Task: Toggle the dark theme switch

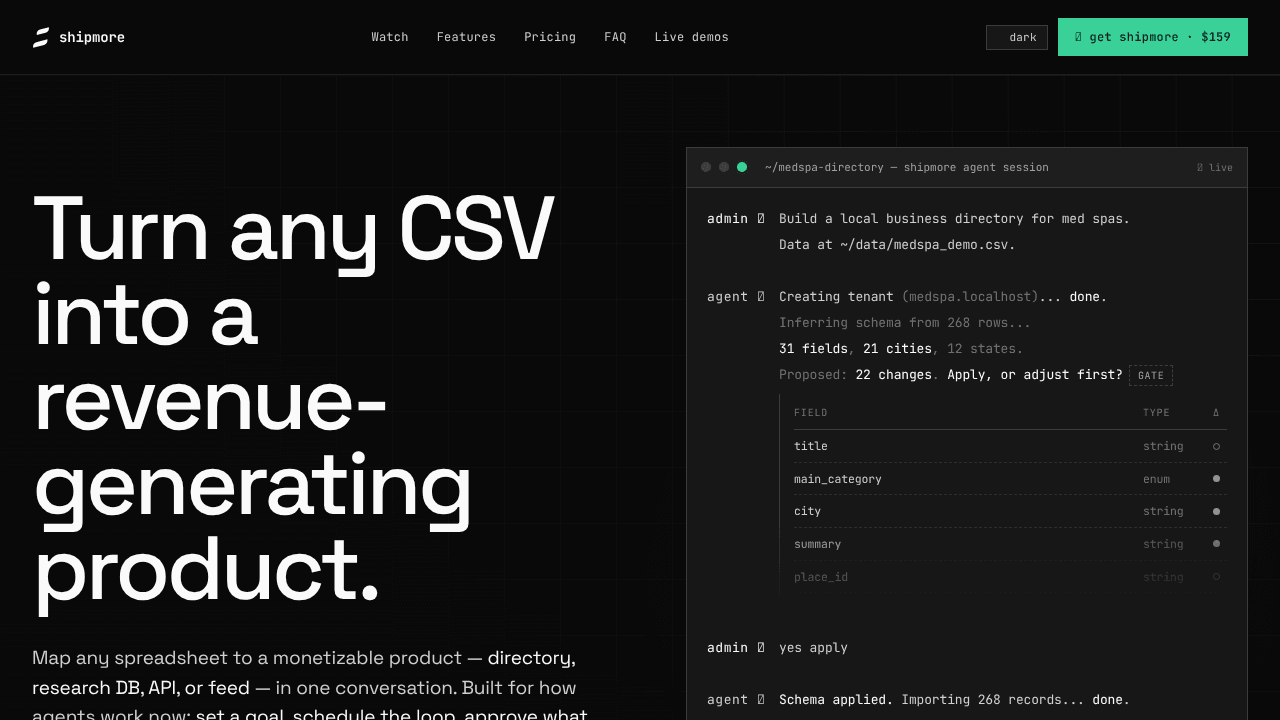Action: [x=1017, y=37]
